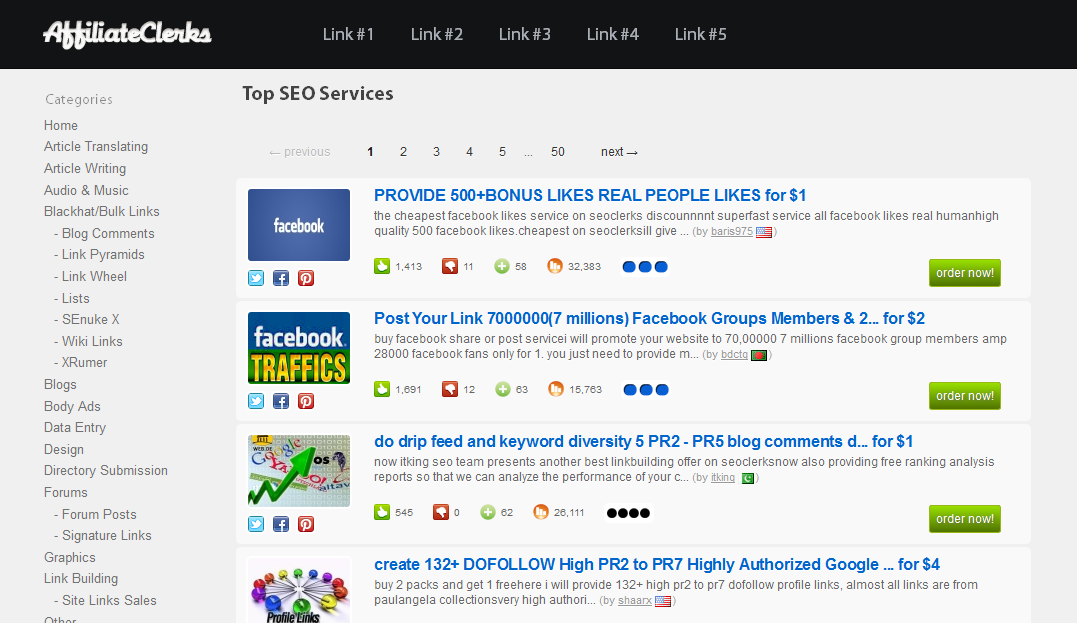1077x623 pixels.
Task: Click the AffiliateClerks logo
Action: point(126,33)
